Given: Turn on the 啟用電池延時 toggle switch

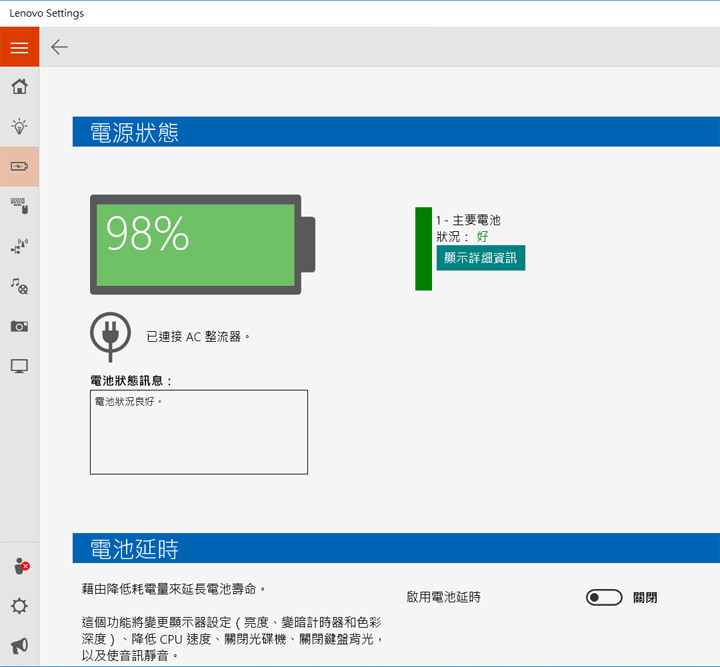Looking at the screenshot, I should (604, 598).
